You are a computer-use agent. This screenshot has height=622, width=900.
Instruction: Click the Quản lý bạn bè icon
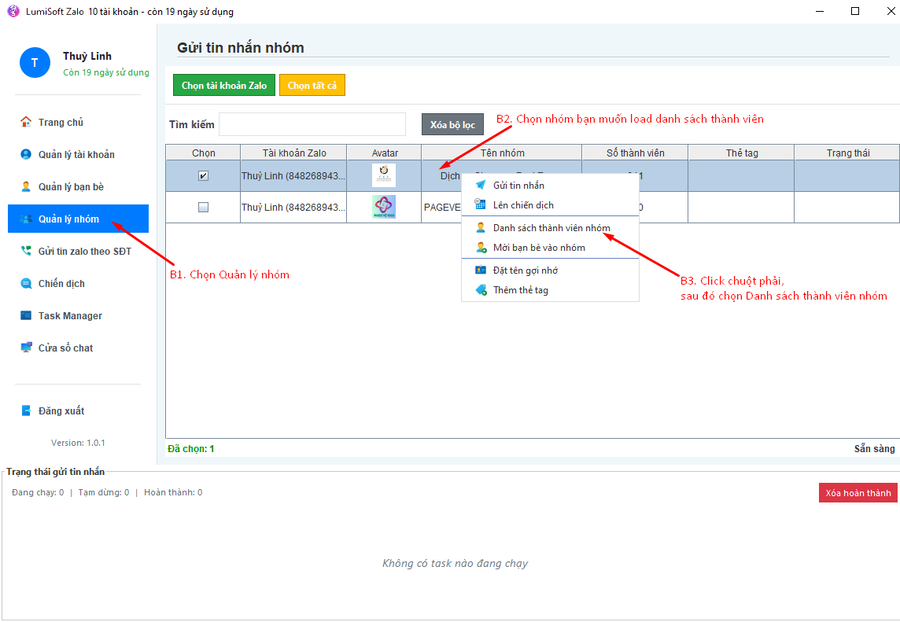(x=26, y=187)
